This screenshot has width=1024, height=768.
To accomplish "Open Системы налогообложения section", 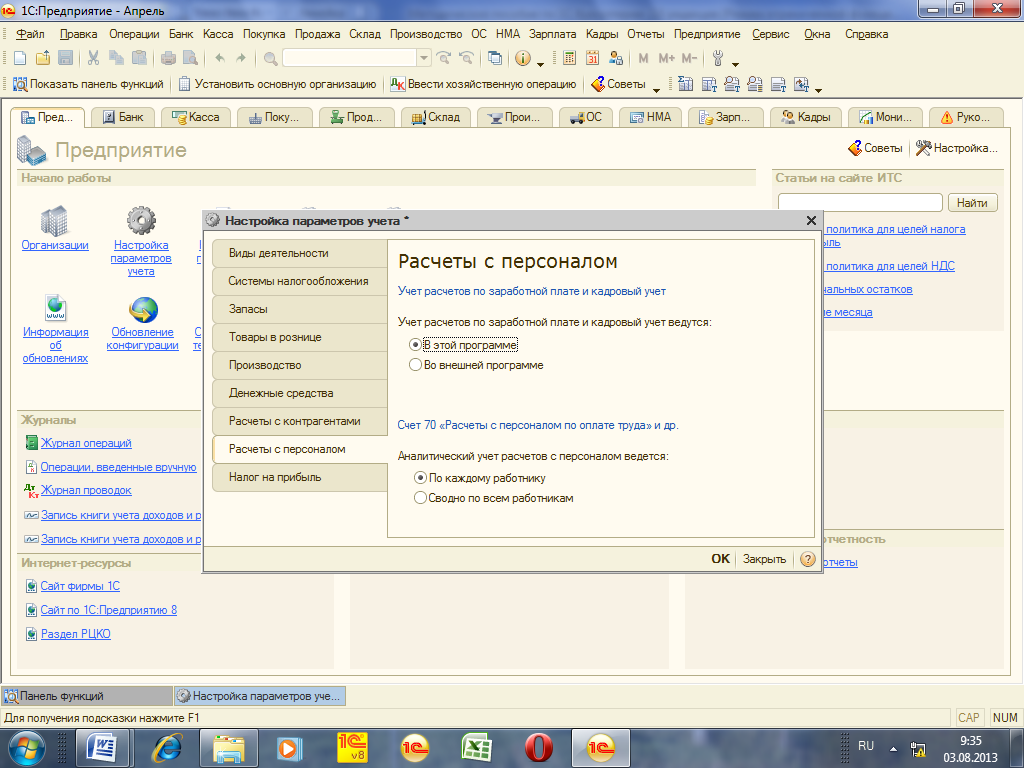I will [x=300, y=281].
